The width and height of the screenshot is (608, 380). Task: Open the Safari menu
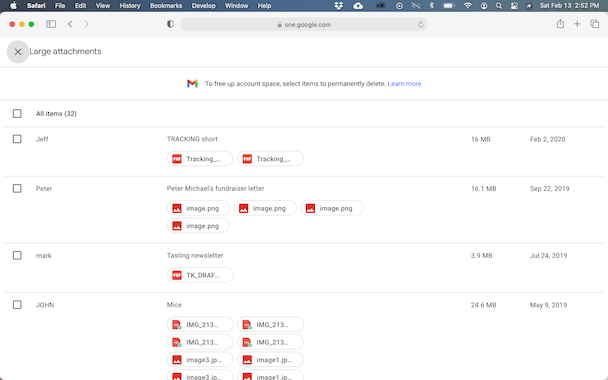(x=36, y=5)
